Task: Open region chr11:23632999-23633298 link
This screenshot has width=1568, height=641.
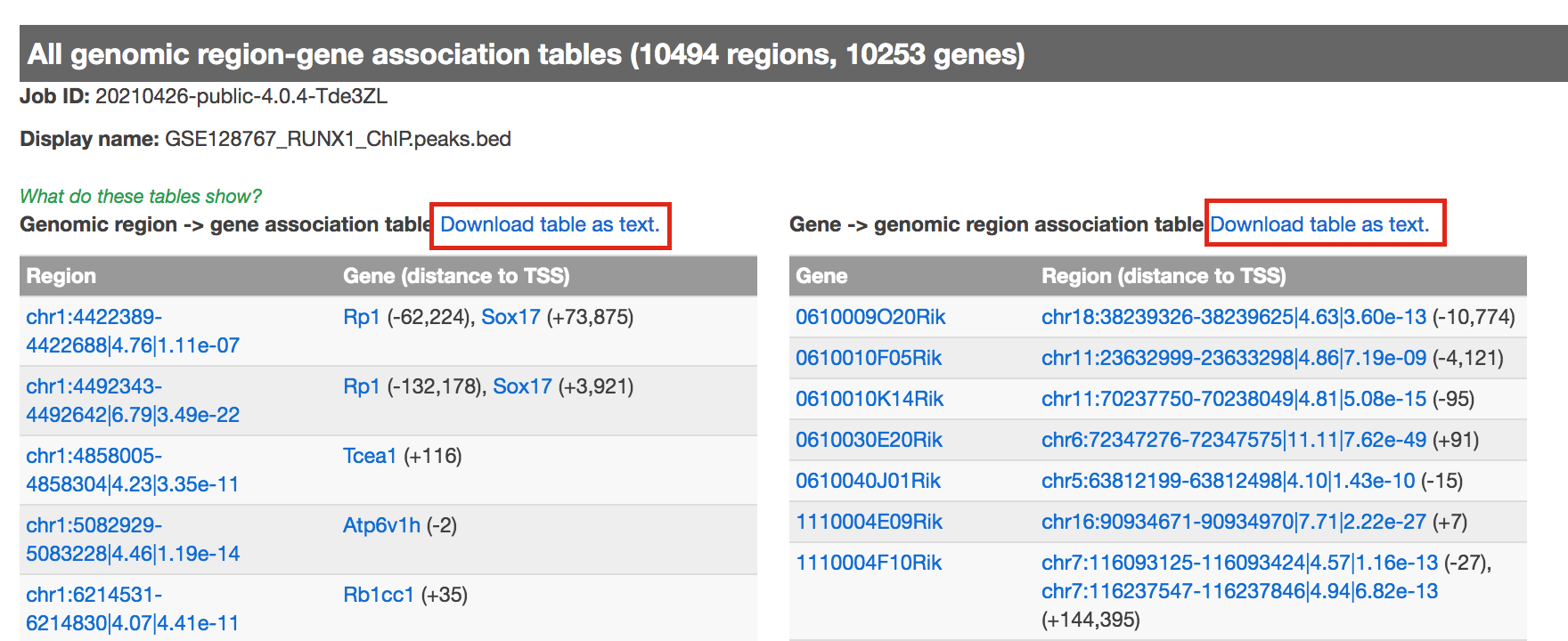Action: (x=1234, y=358)
